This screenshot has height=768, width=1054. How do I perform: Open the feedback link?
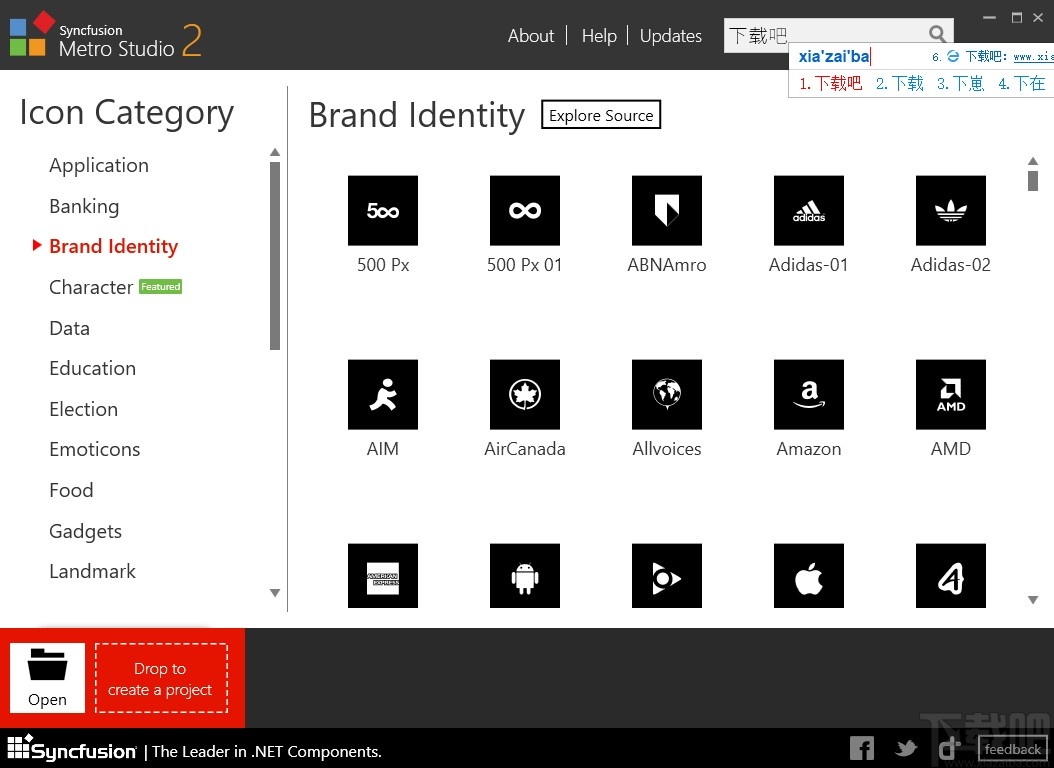click(x=1012, y=749)
